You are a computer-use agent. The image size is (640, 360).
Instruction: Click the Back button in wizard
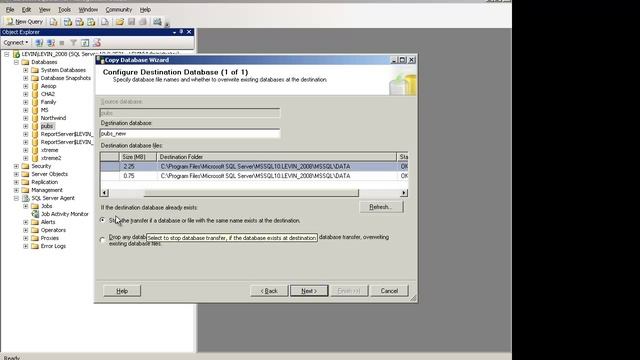[x=269, y=291]
